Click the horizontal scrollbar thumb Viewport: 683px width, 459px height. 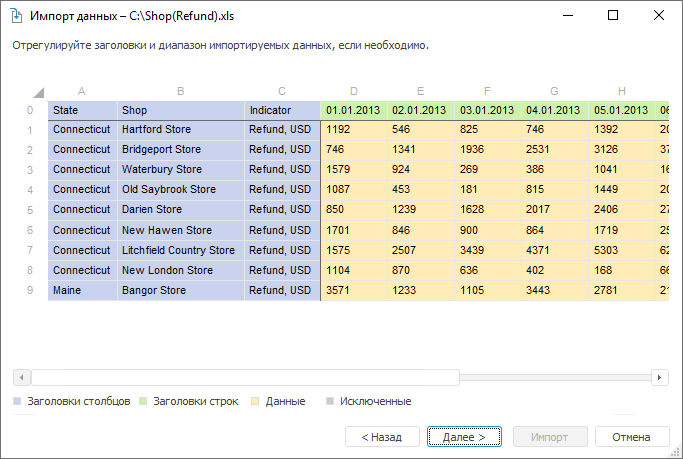[x=245, y=377]
